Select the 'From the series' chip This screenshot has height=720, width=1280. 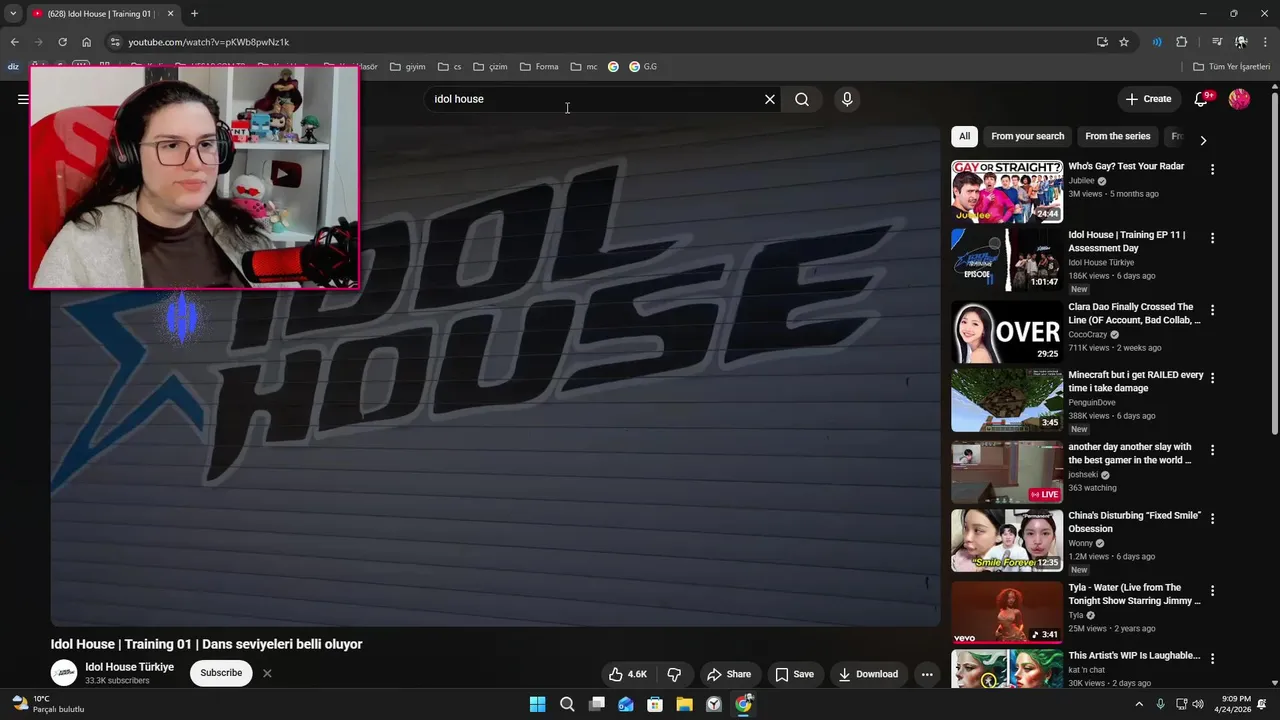coord(1117,136)
